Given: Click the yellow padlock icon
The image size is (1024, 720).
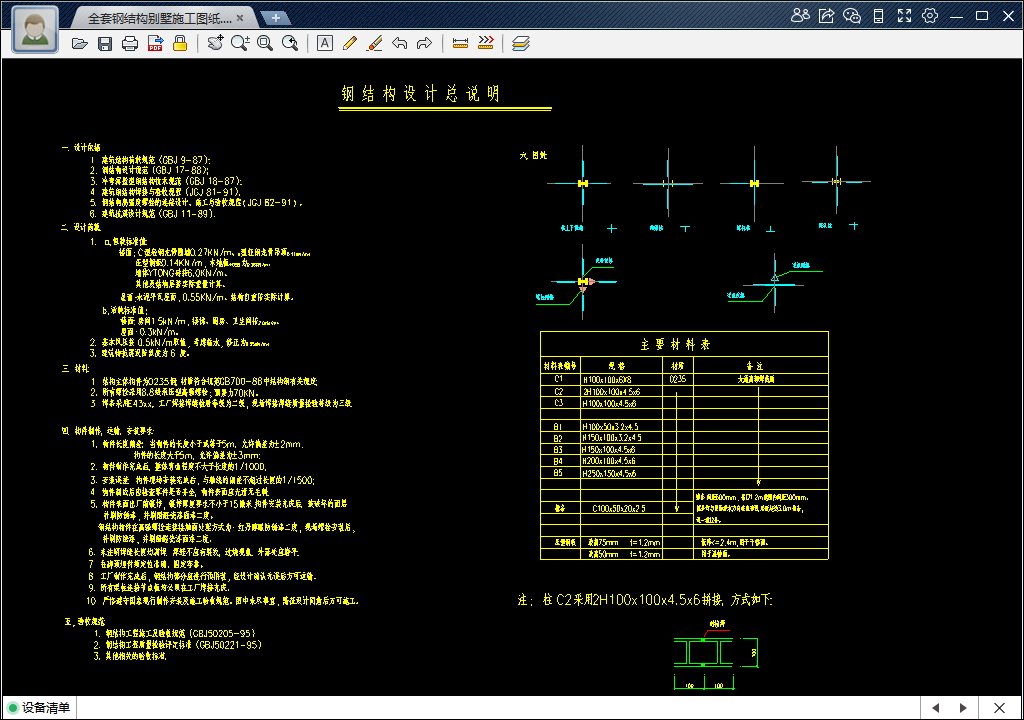Looking at the screenshot, I should 180,43.
